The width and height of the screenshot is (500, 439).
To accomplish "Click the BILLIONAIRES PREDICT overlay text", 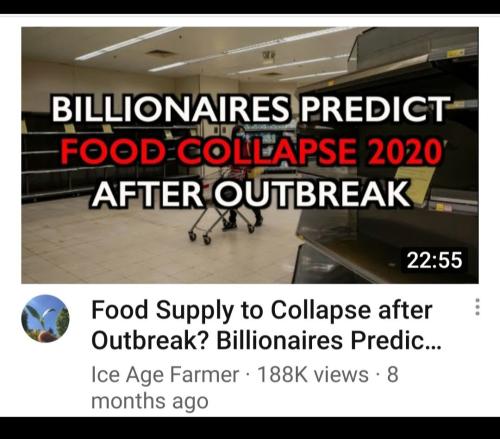I will click(x=250, y=109).
